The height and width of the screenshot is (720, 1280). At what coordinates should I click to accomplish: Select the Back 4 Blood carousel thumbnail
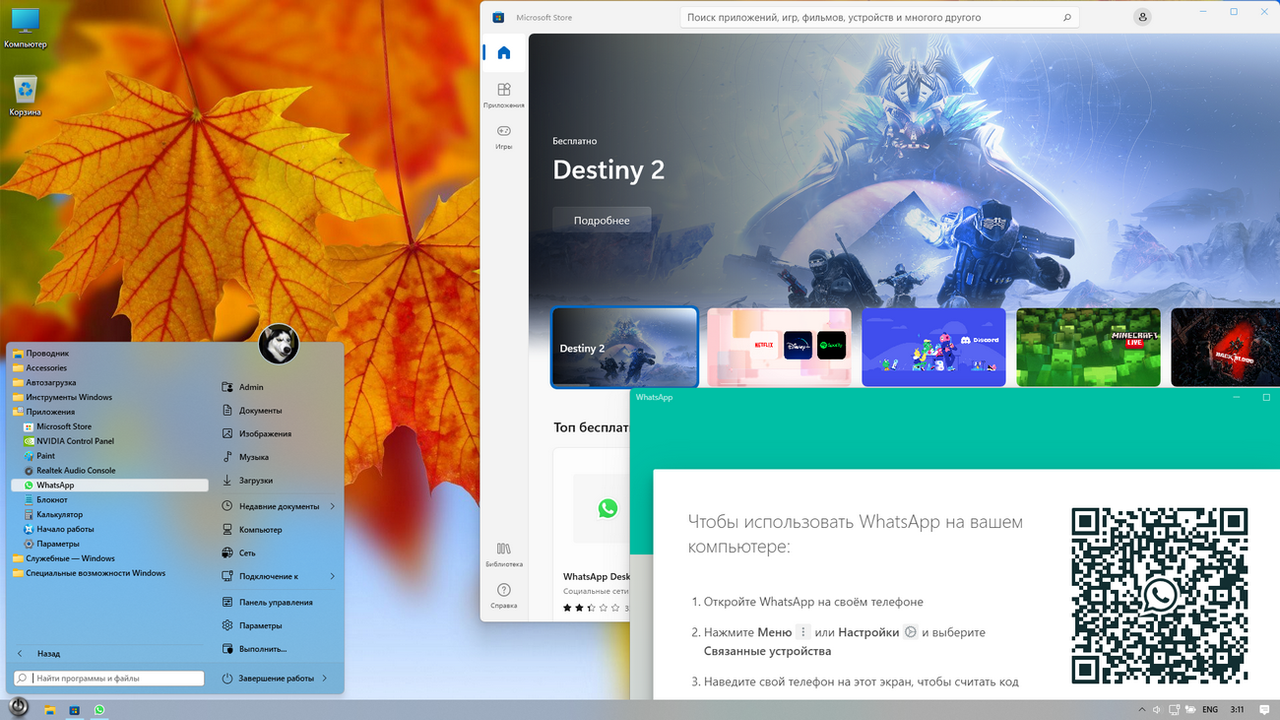[1225, 347]
